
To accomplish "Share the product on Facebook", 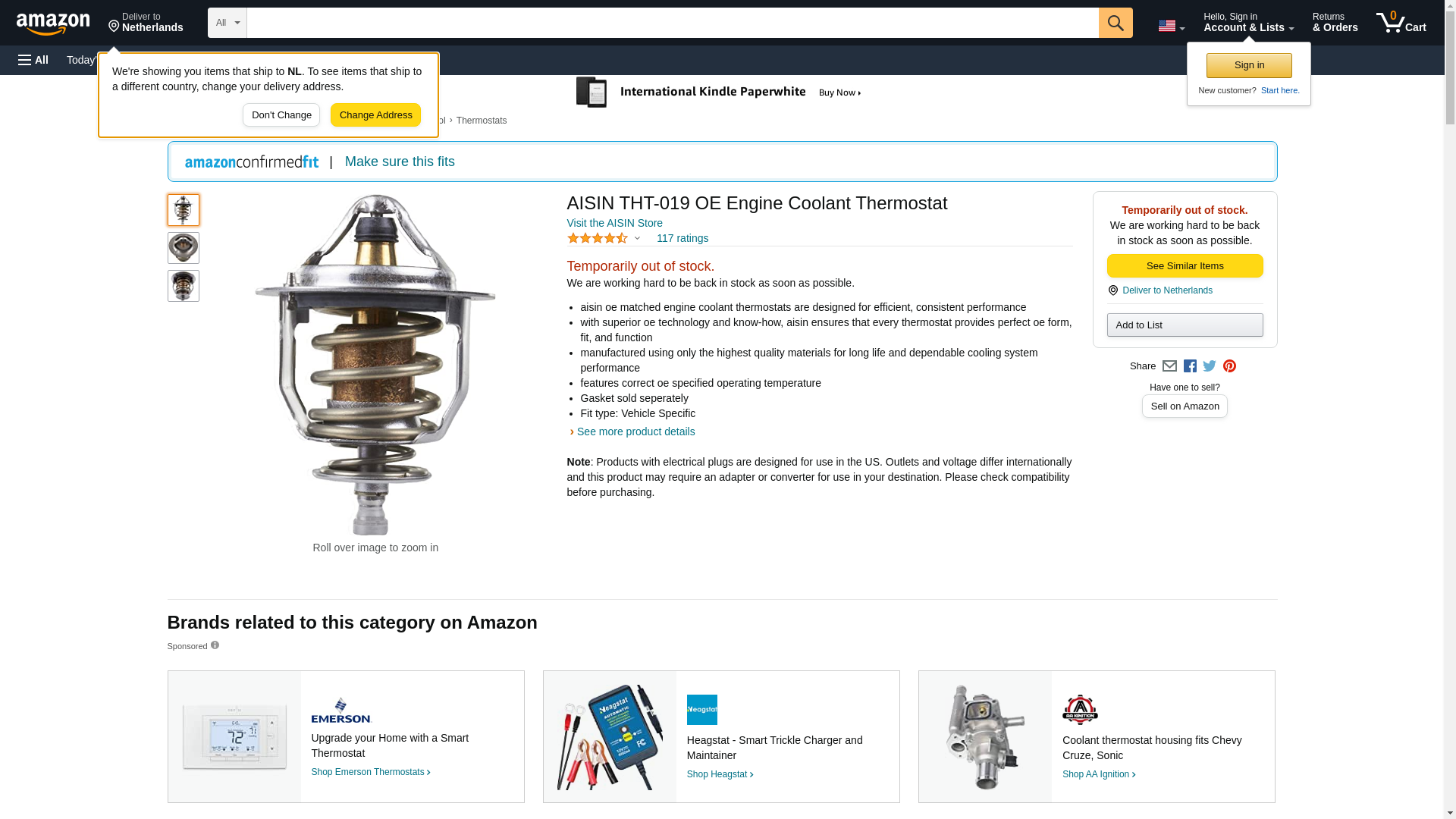I will click(x=1190, y=366).
